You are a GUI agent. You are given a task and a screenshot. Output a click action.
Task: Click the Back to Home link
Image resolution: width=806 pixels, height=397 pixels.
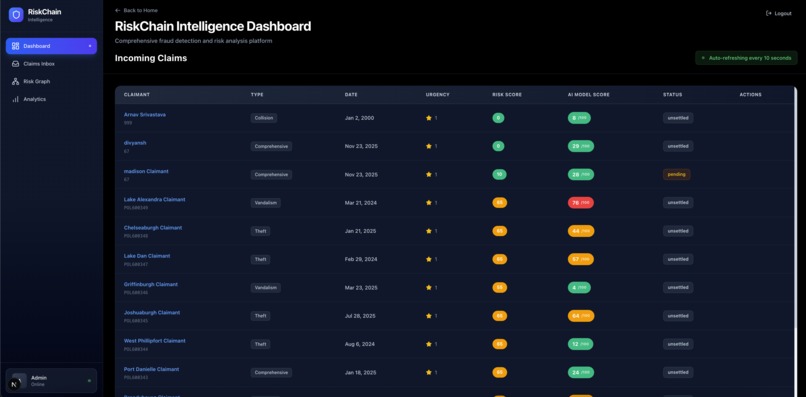(136, 10)
